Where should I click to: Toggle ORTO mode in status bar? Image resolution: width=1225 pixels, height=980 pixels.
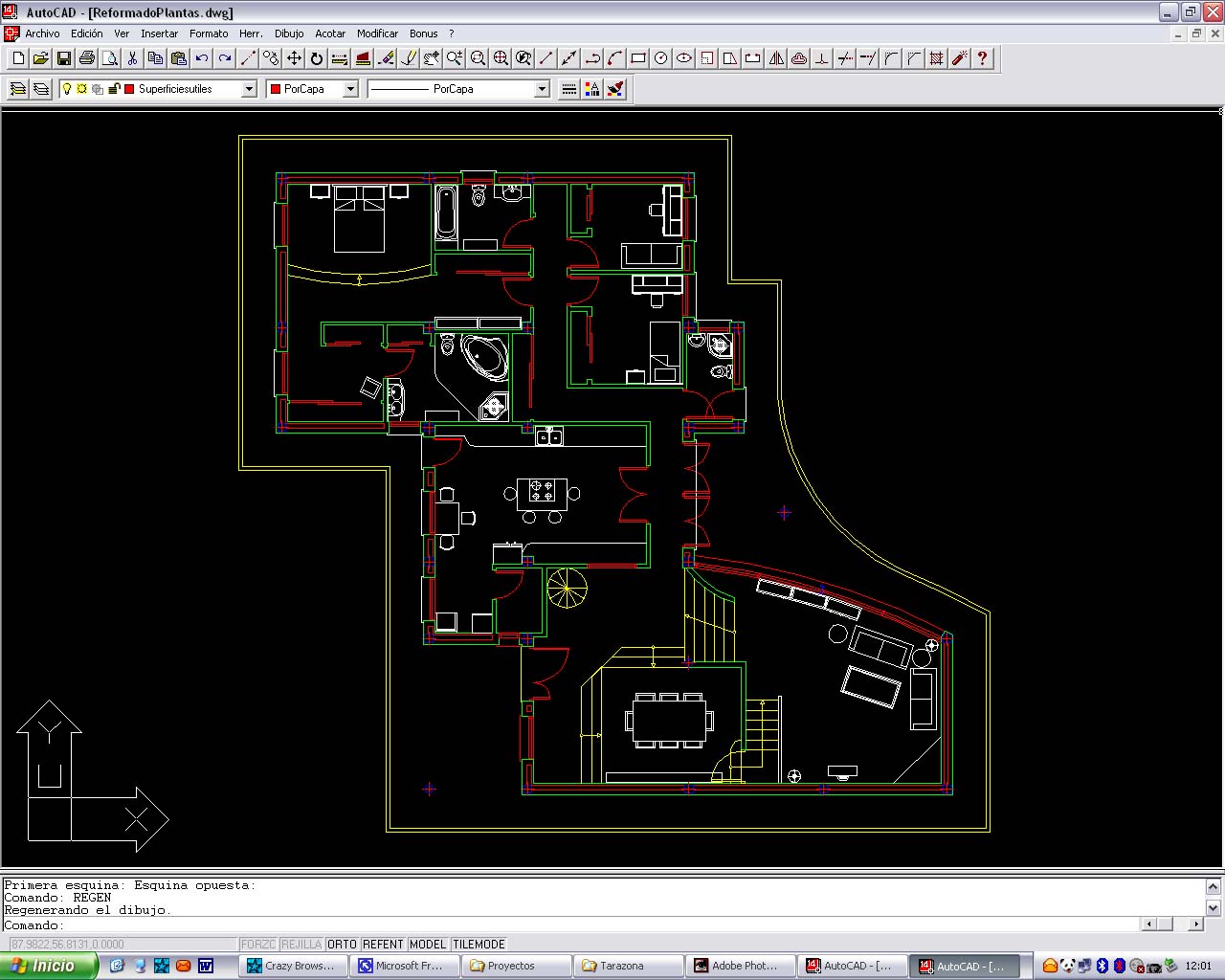[342, 944]
